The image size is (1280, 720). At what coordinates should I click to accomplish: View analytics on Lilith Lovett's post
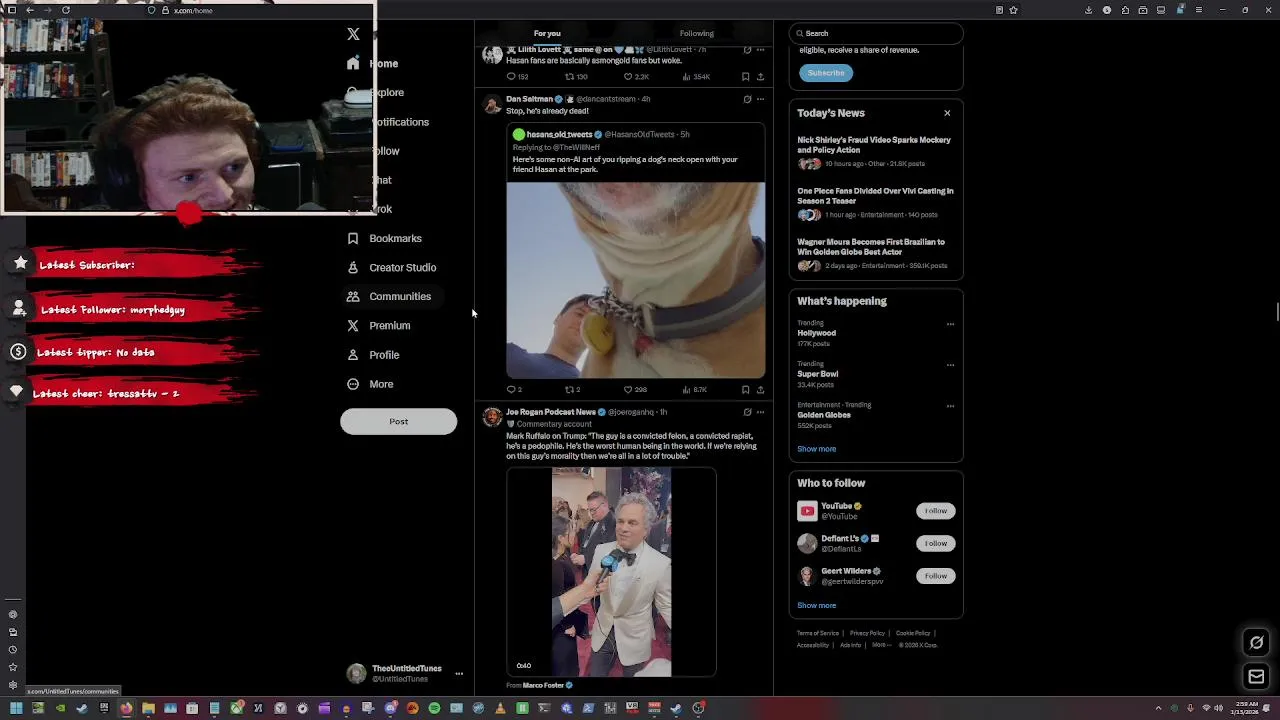point(696,76)
